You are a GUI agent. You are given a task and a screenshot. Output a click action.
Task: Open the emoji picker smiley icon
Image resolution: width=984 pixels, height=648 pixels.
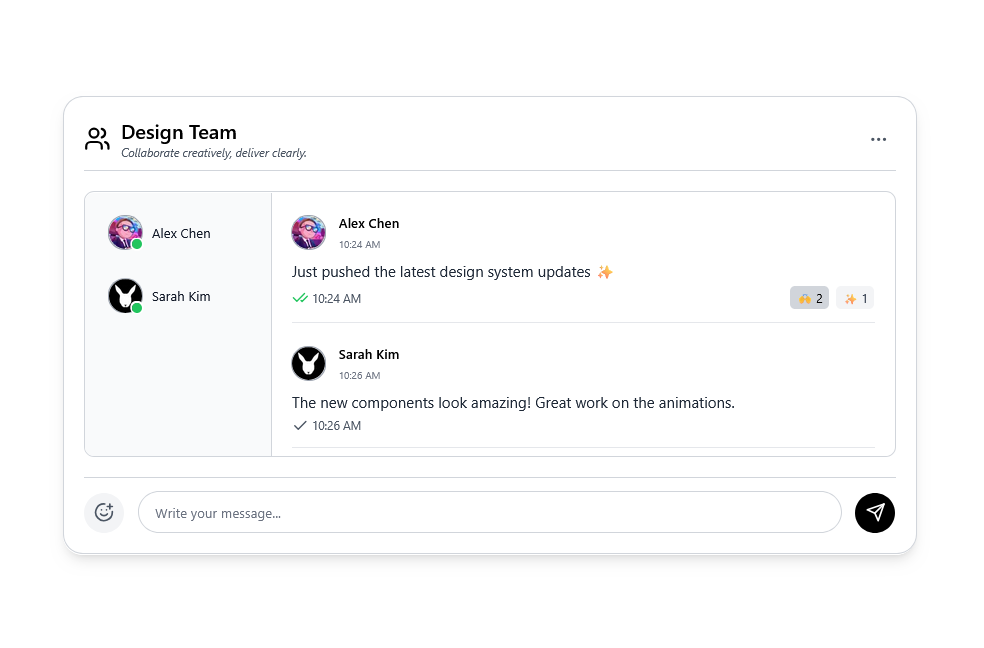[x=104, y=513]
